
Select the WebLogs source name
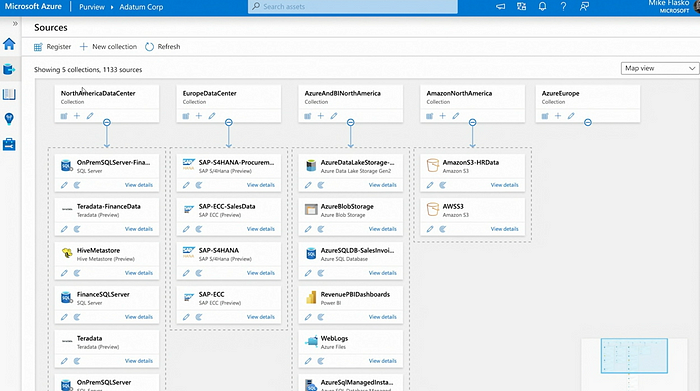pyautogui.click(x=334, y=338)
